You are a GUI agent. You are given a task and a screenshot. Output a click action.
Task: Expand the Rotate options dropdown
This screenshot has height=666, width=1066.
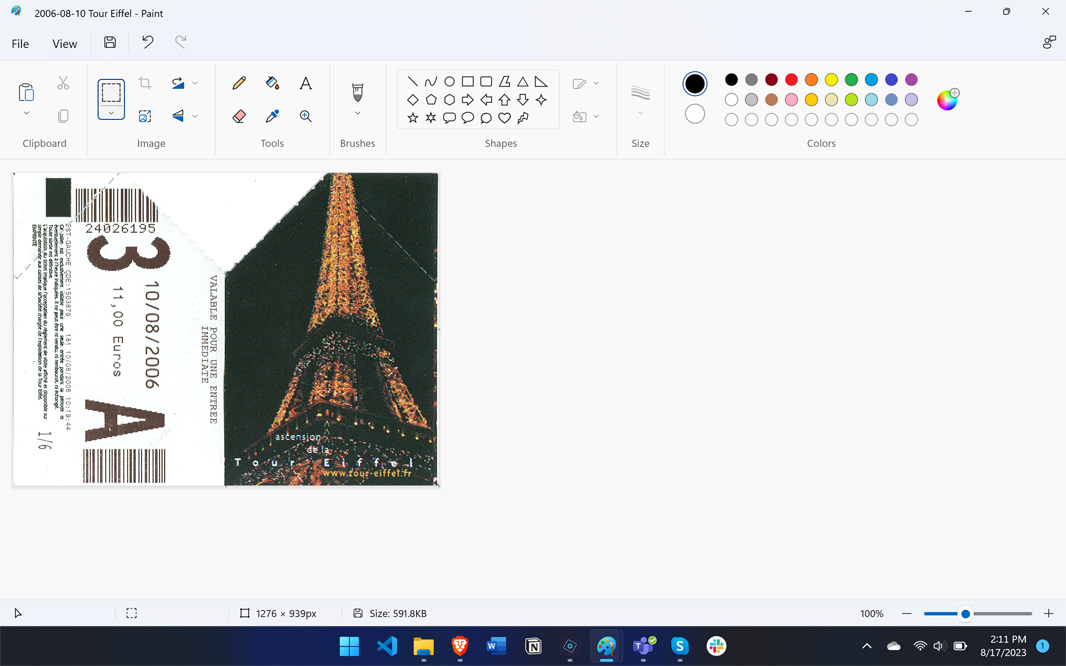pos(195,84)
